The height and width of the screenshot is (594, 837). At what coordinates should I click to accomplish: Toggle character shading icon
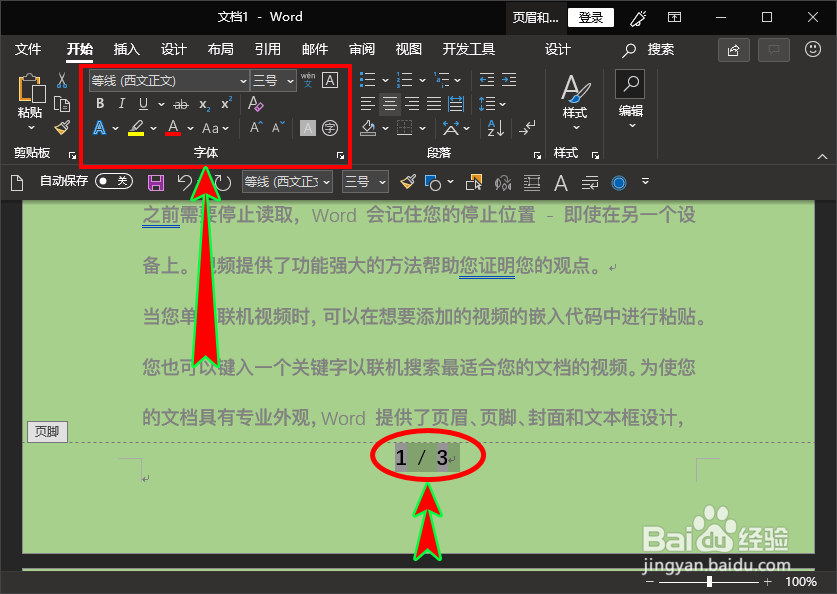pos(307,128)
